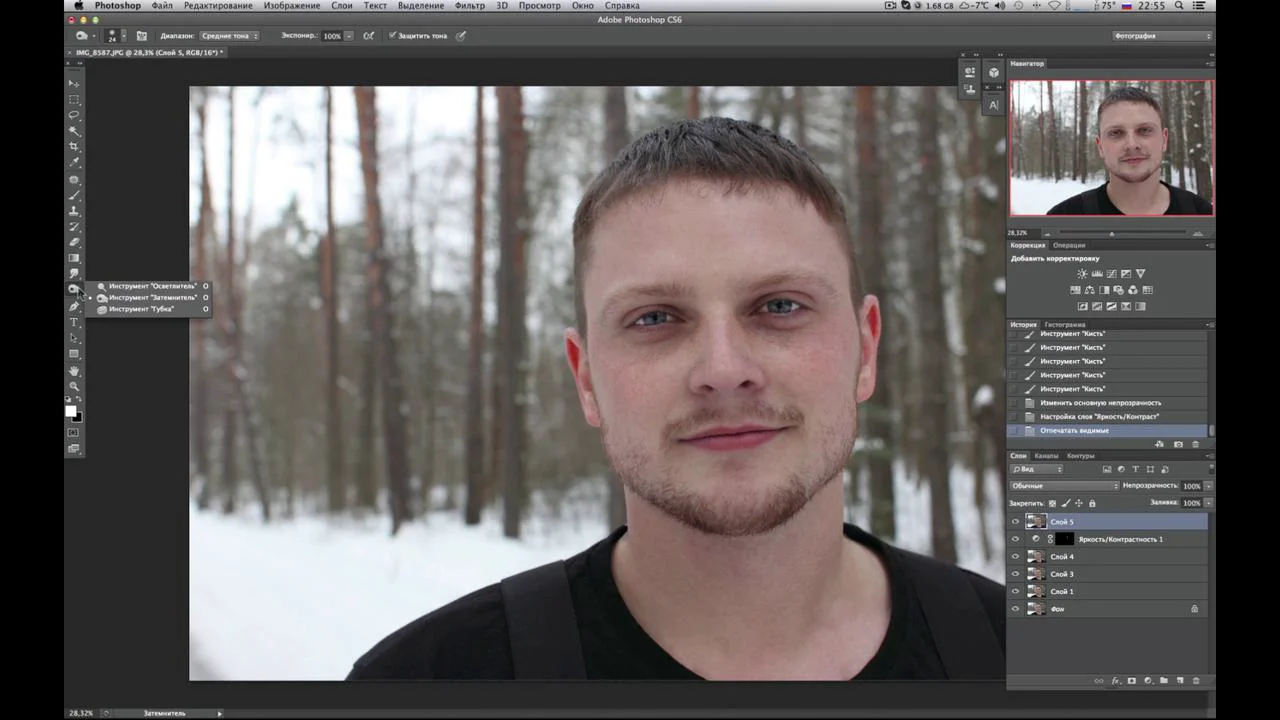Open exposure value slider arrow
The image size is (1280, 720).
pyautogui.click(x=348, y=36)
